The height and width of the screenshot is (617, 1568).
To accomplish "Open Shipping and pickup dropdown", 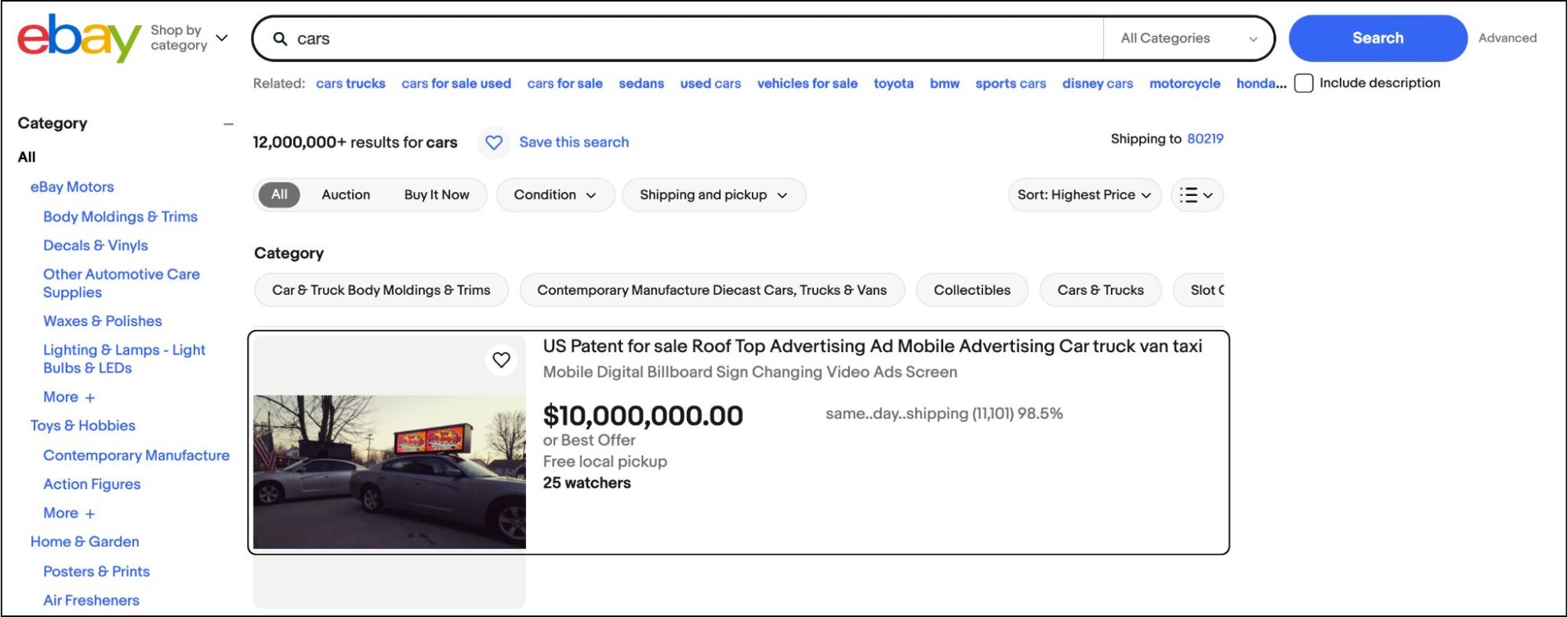I will pos(713,194).
